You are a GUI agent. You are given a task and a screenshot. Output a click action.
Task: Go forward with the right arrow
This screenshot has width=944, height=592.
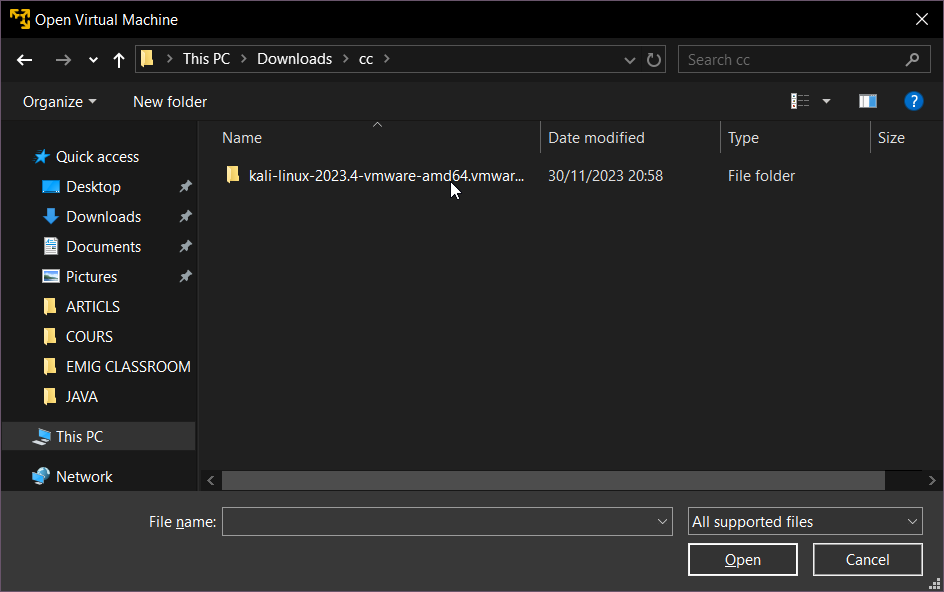[63, 60]
